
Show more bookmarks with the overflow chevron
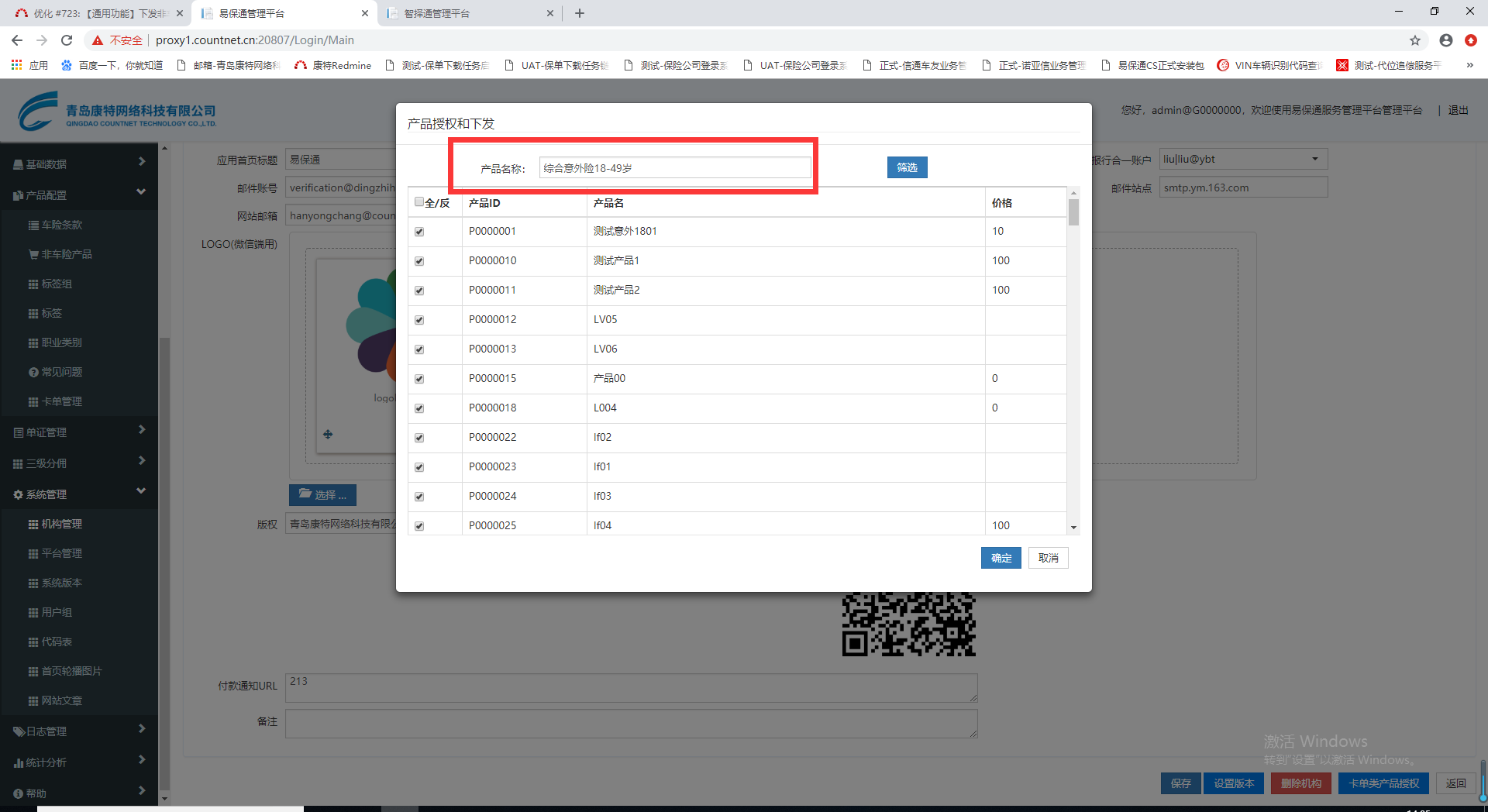pos(1470,65)
